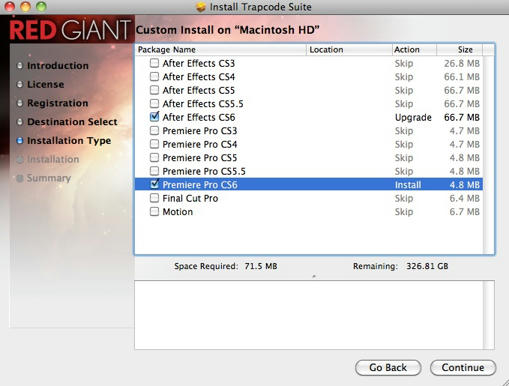Click the 6.4 MB size for Final Cut Pro

(464, 198)
